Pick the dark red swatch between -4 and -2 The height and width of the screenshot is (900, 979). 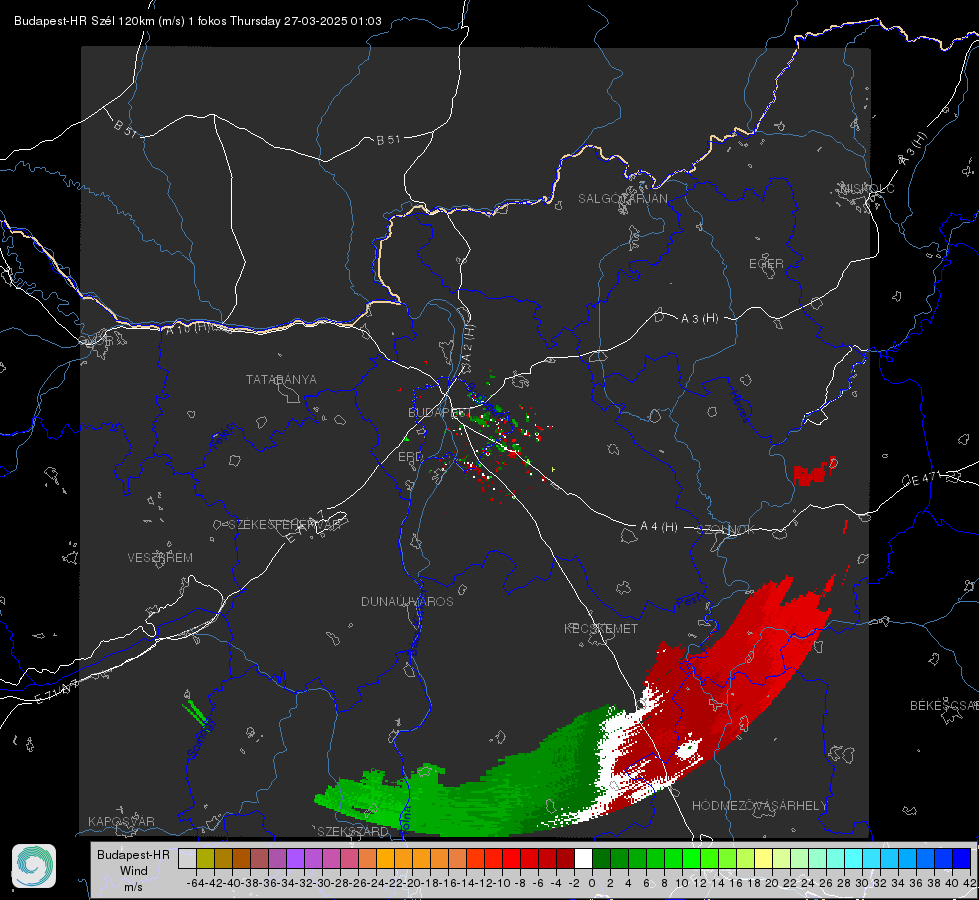click(x=565, y=858)
